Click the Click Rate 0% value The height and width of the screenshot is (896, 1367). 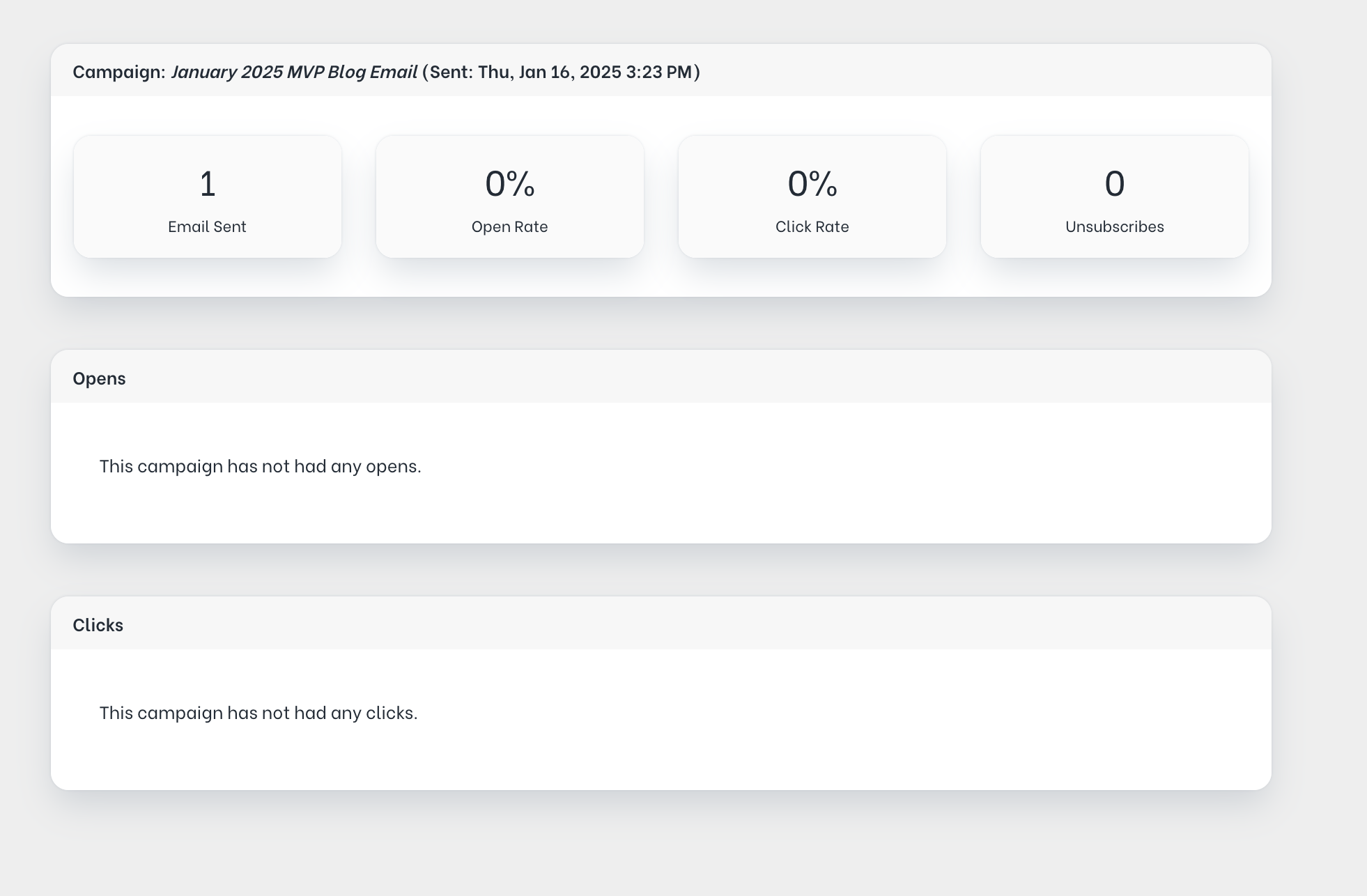812,184
